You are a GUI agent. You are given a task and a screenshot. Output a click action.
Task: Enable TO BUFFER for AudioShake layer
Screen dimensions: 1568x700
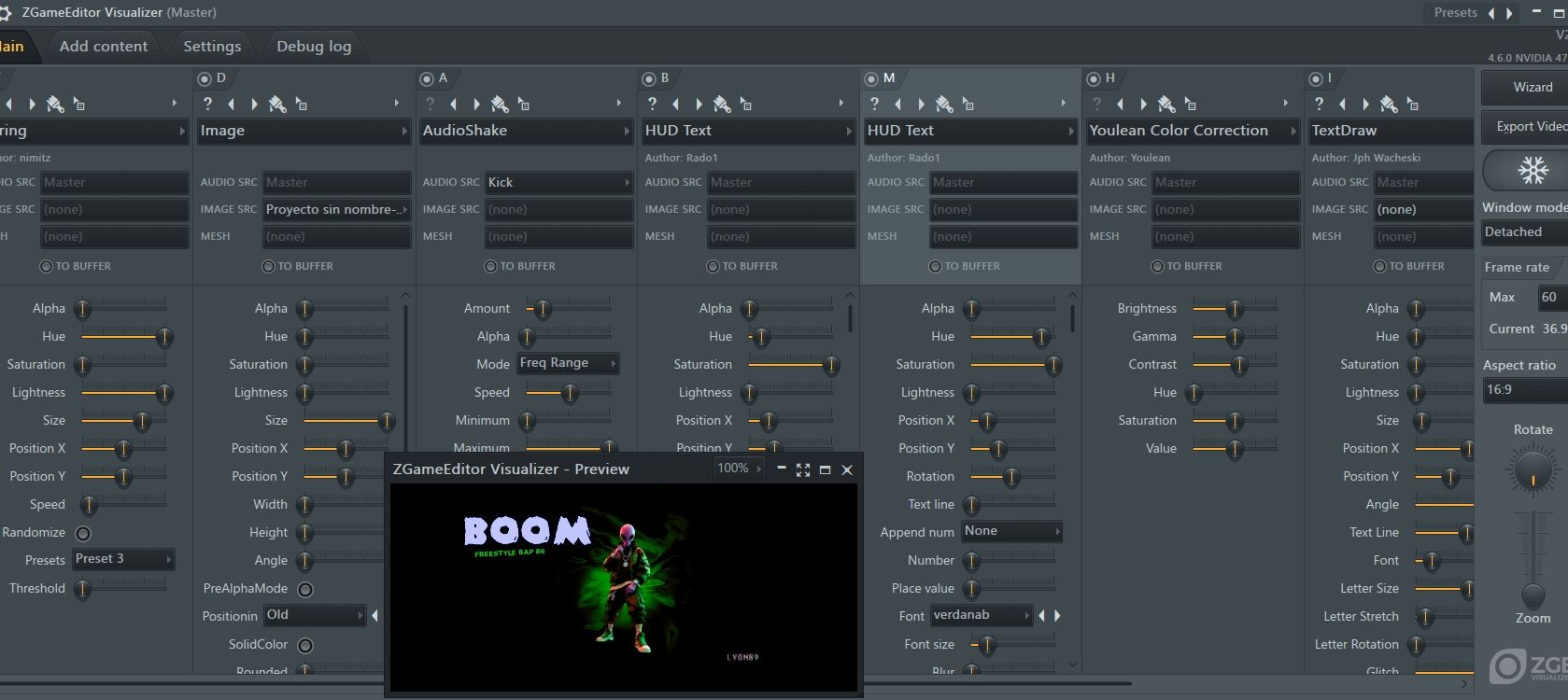pyautogui.click(x=490, y=266)
